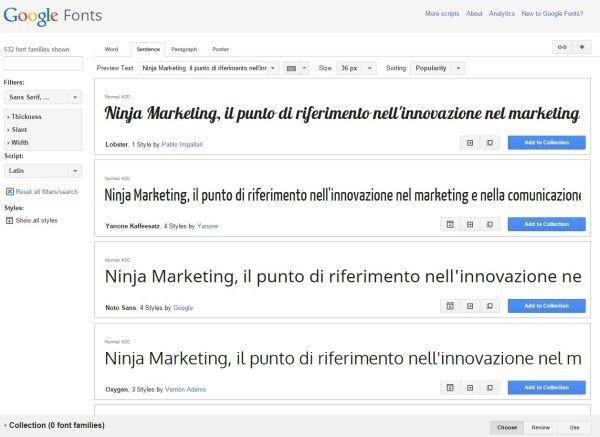Open the About link
Screen dimensions: 600x437
(474, 13)
